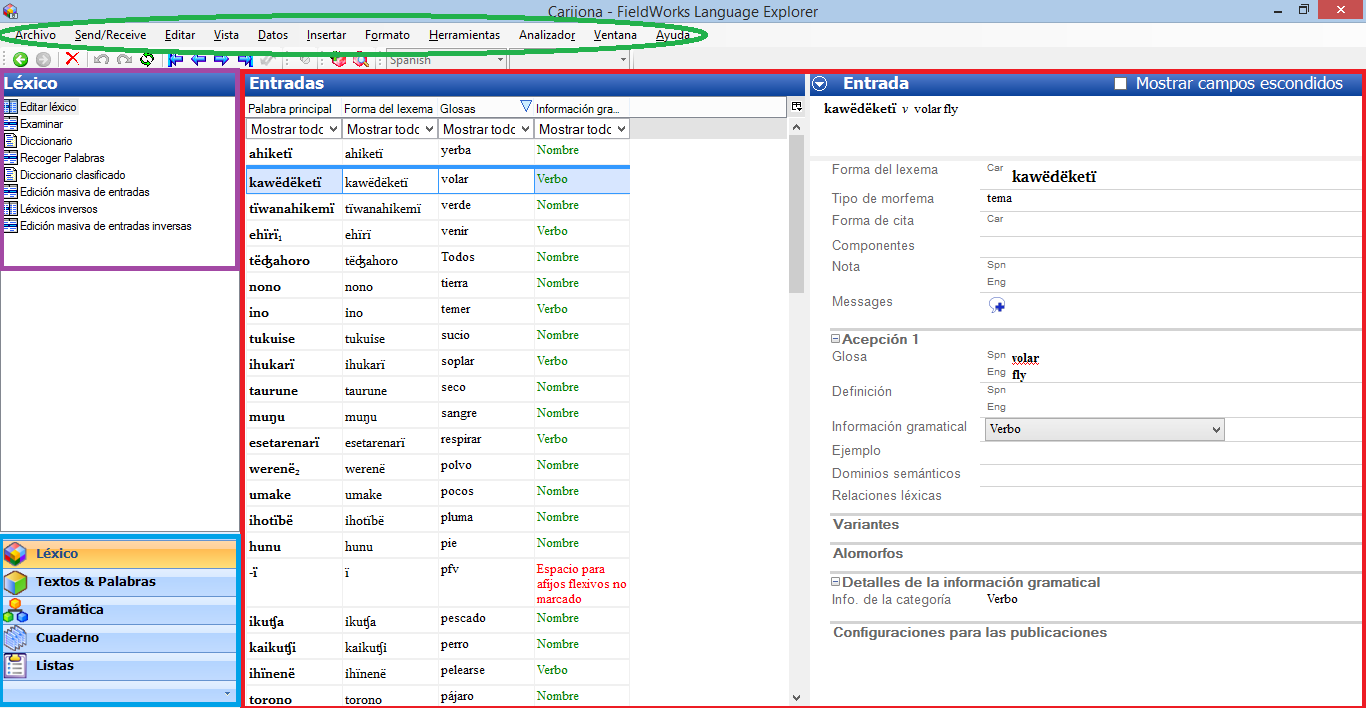The height and width of the screenshot is (708, 1366).
Task: Open the Send/Receive menu
Action: (x=110, y=35)
